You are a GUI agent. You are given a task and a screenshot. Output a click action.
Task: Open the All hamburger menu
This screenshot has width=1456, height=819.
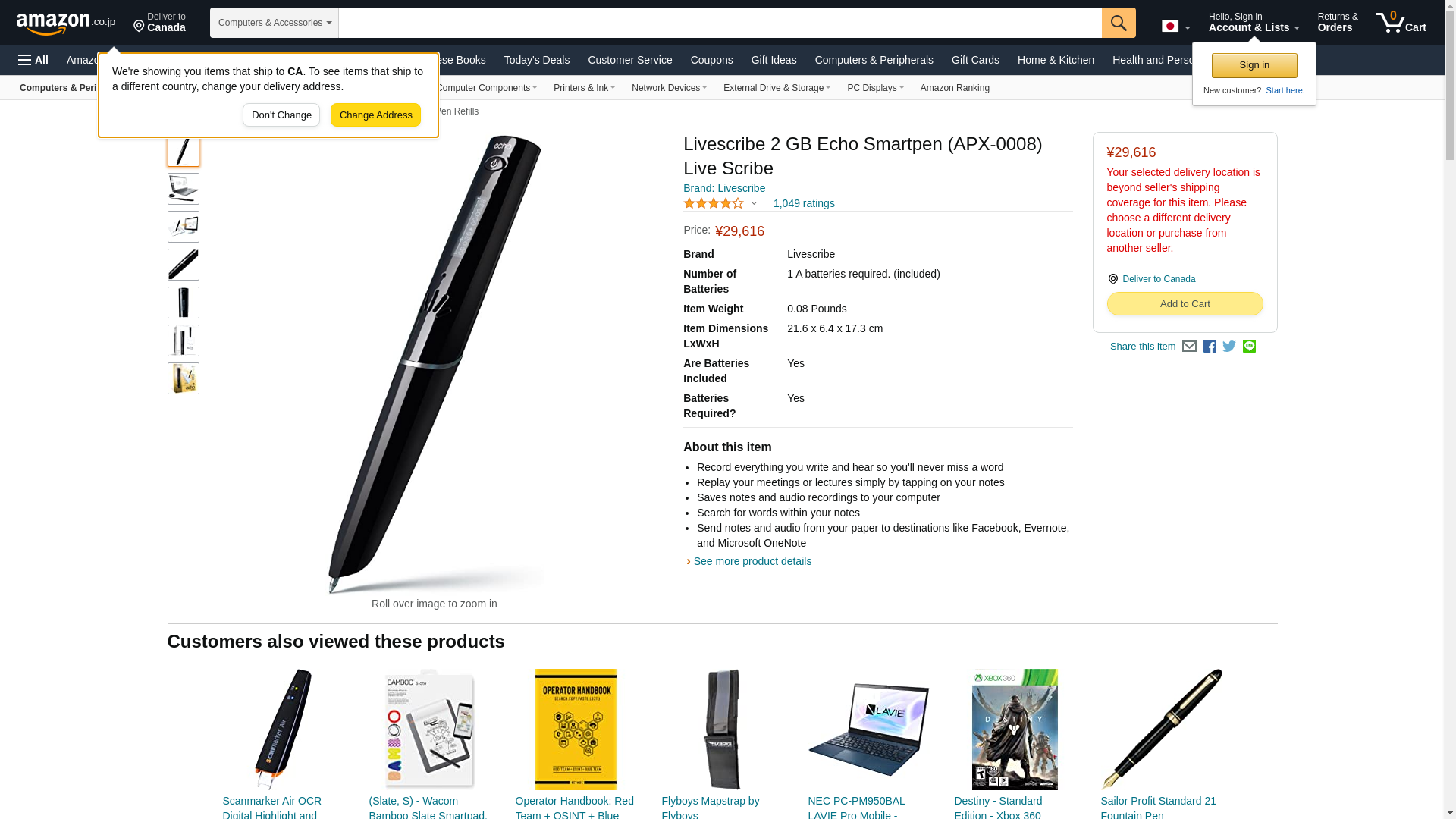[x=33, y=60]
